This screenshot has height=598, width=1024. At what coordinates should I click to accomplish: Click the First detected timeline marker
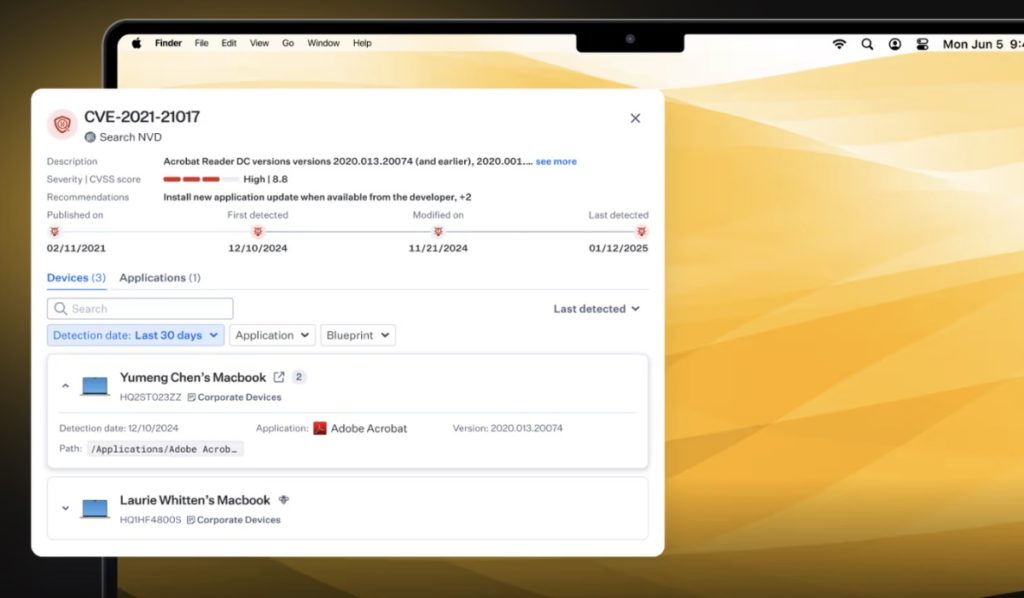(x=257, y=231)
